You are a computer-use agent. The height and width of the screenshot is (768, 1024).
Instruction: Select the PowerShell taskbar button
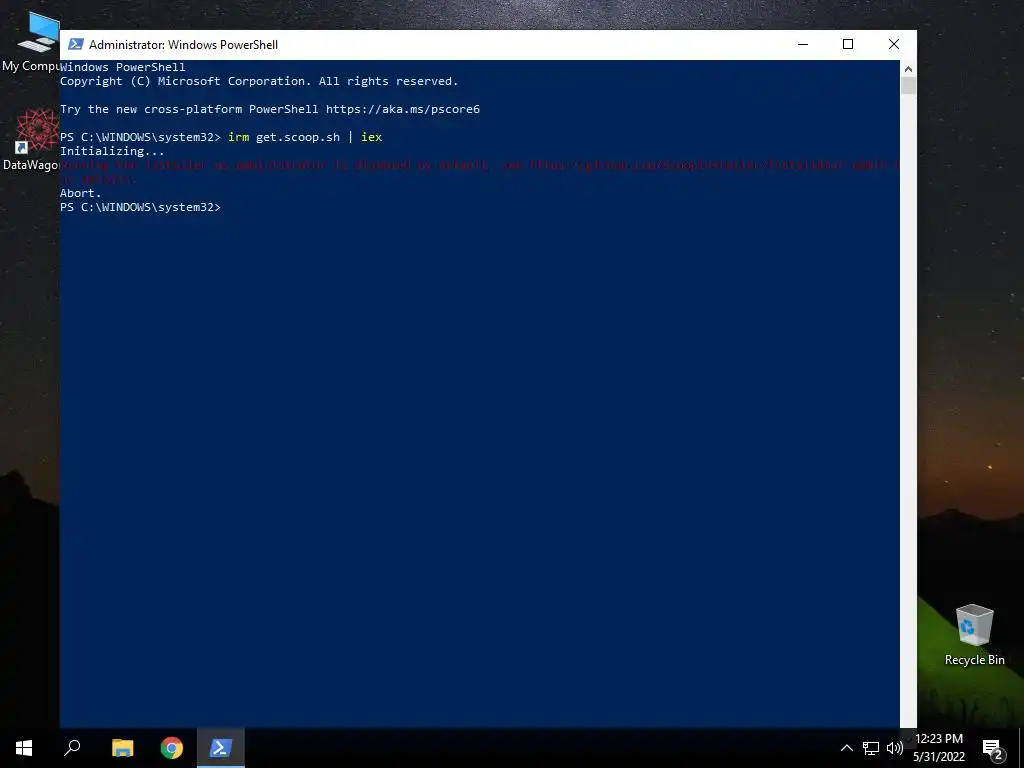pyautogui.click(x=221, y=748)
